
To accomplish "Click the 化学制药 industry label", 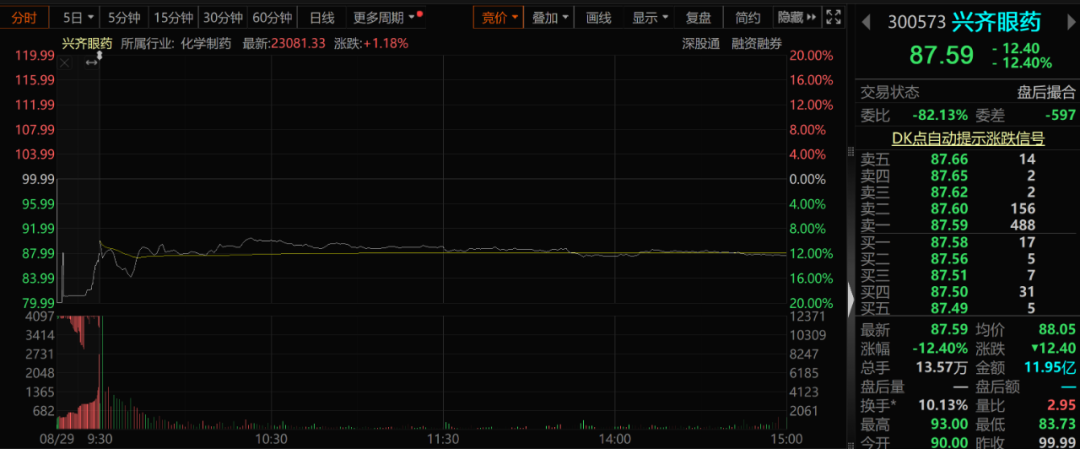I will point(207,43).
